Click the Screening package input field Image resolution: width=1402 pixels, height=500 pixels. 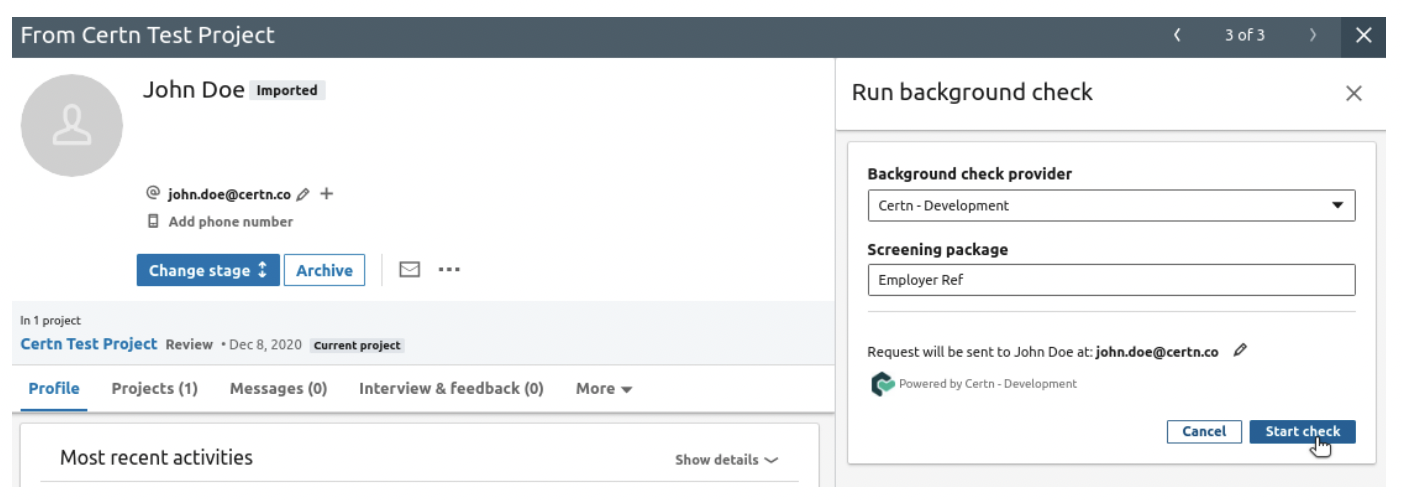(1110, 280)
